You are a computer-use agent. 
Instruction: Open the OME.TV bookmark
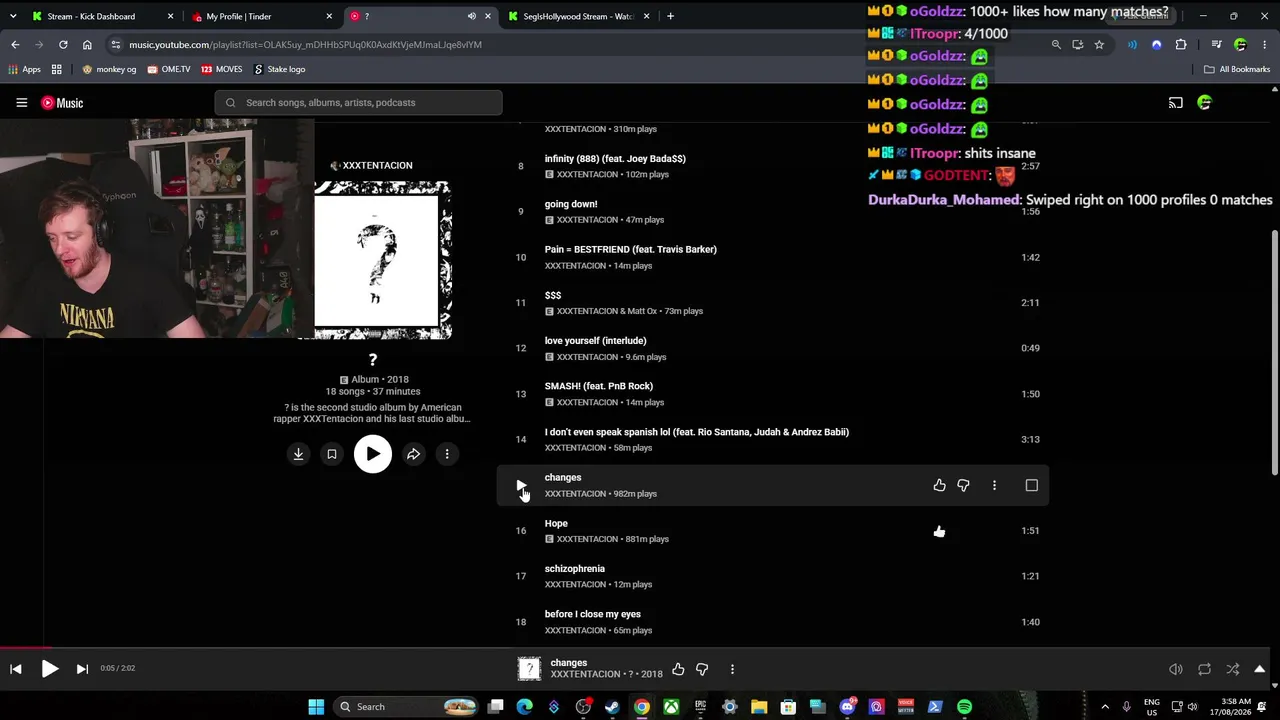[x=168, y=69]
